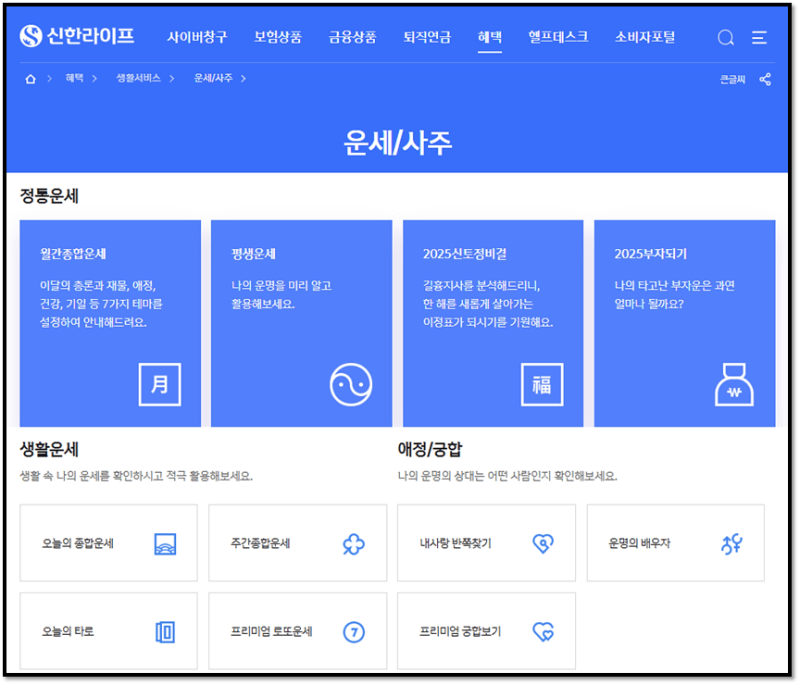Click the 운세/사주 breadcrumb link
The height and width of the screenshot is (685, 800).
pyautogui.click(x=213, y=78)
